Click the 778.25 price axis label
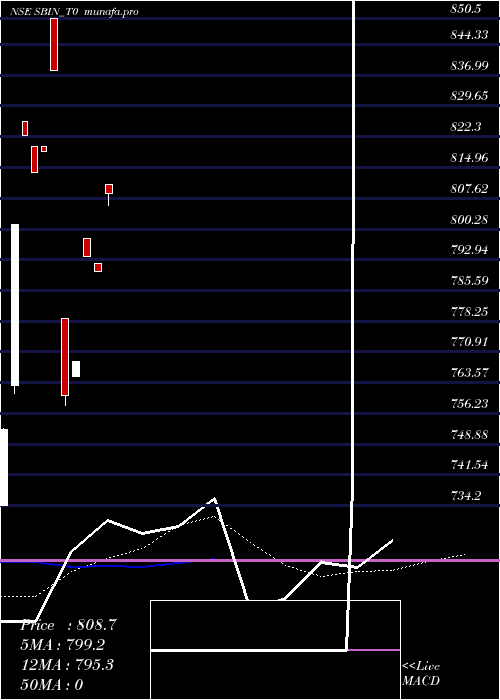This screenshot has width=500, height=700. [469, 312]
